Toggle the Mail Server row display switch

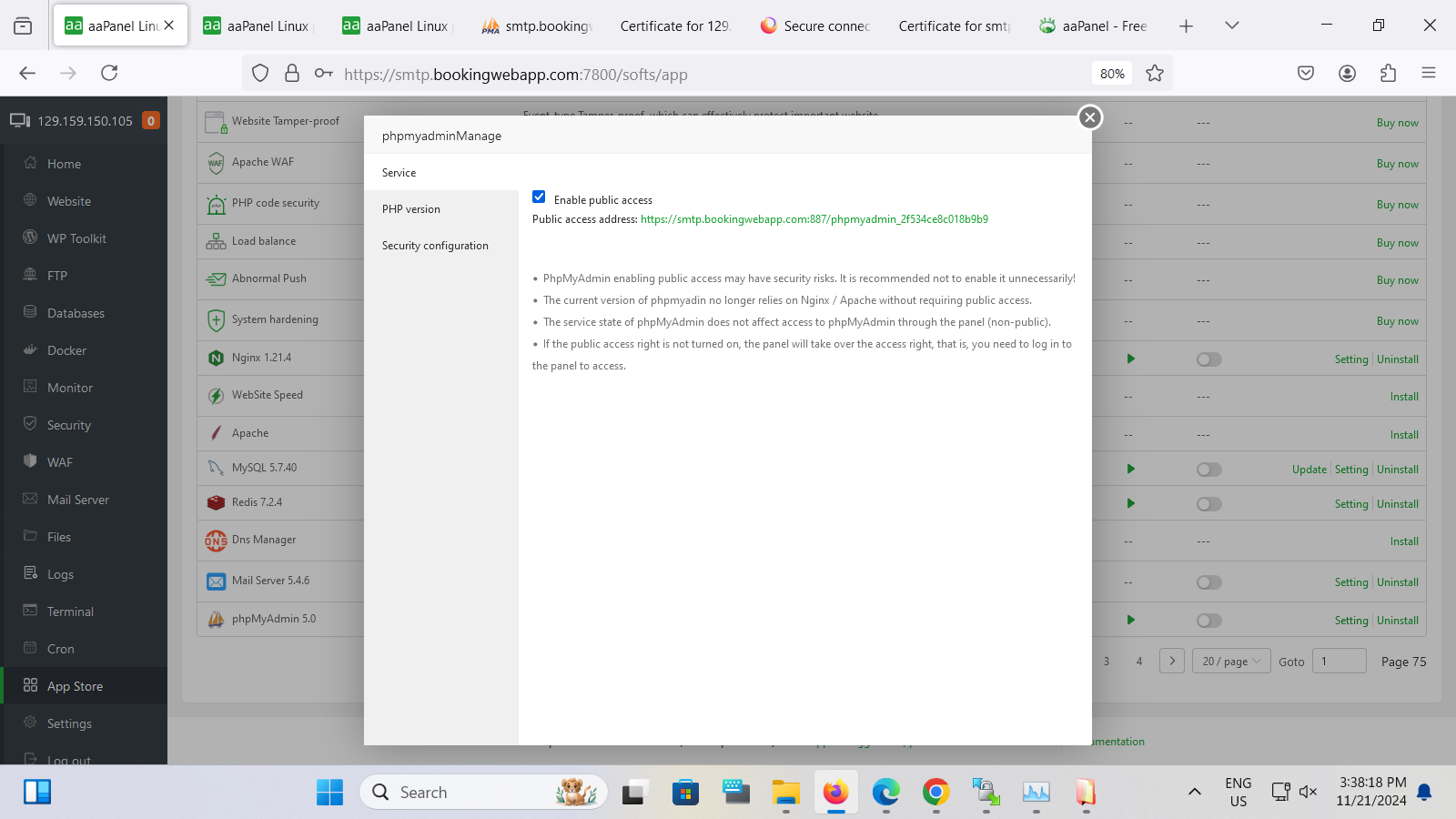[x=1208, y=582]
